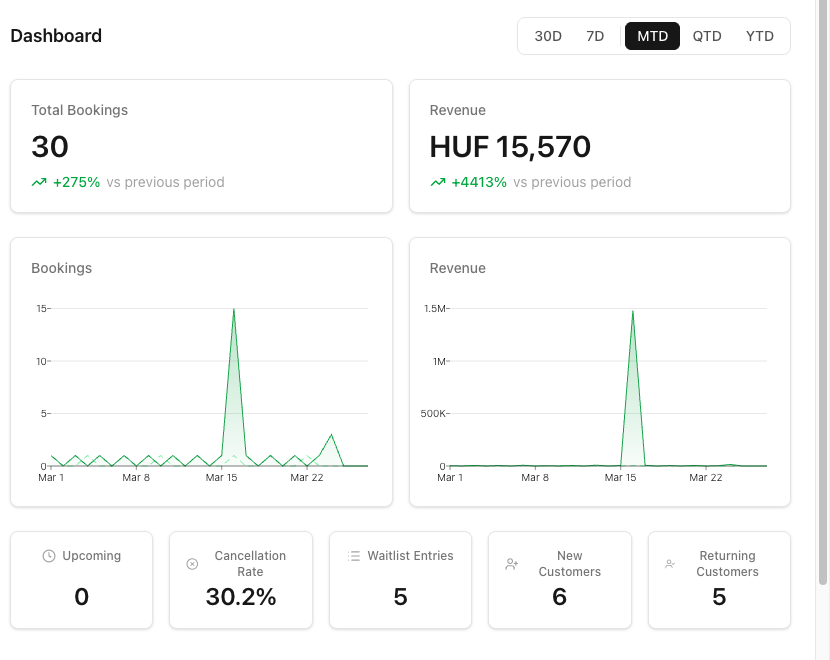Viewport: 830px width, 660px height.
Task: Select the MTD time range tab
Action: point(652,36)
